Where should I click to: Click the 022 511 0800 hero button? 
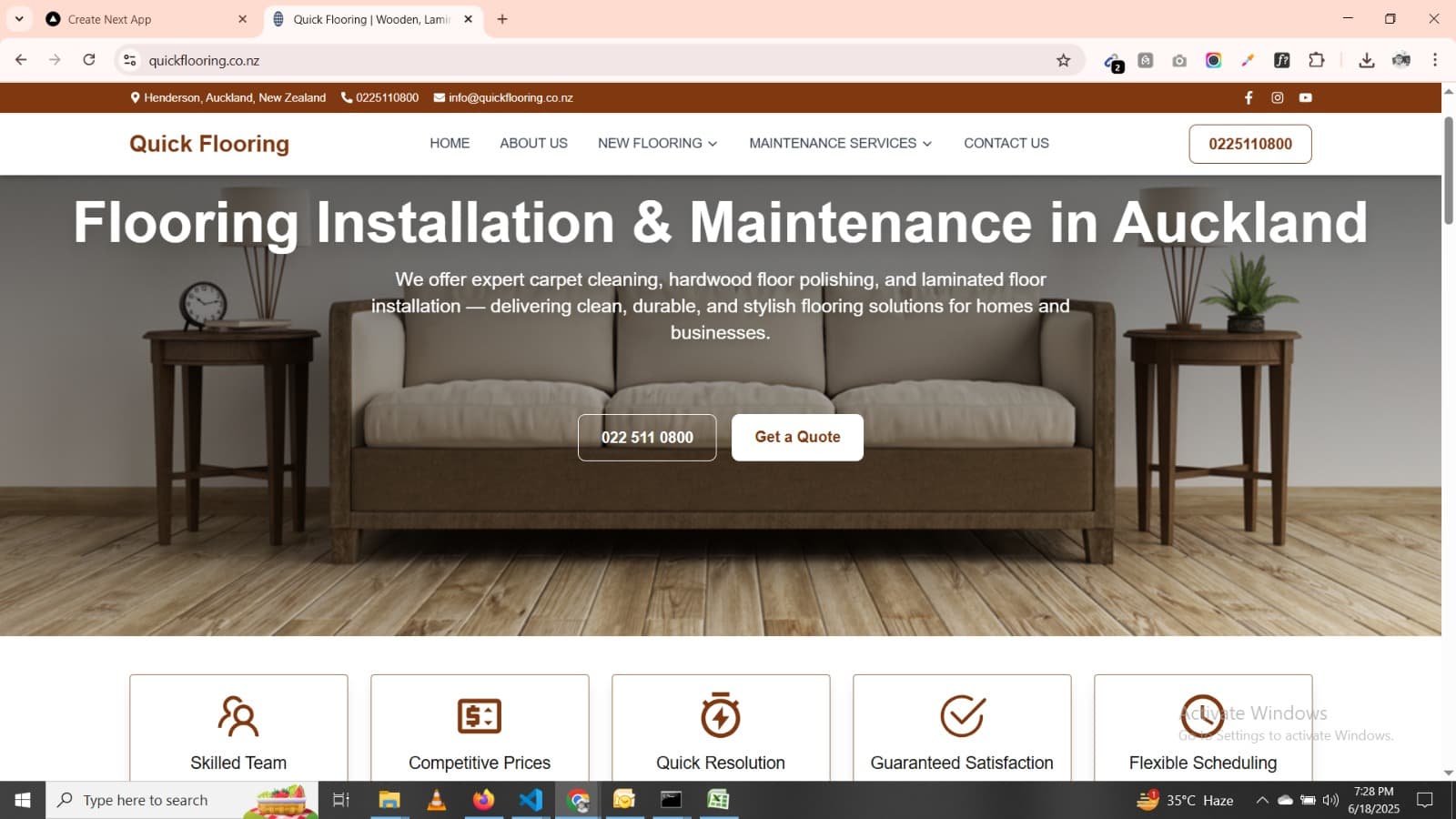(x=647, y=437)
